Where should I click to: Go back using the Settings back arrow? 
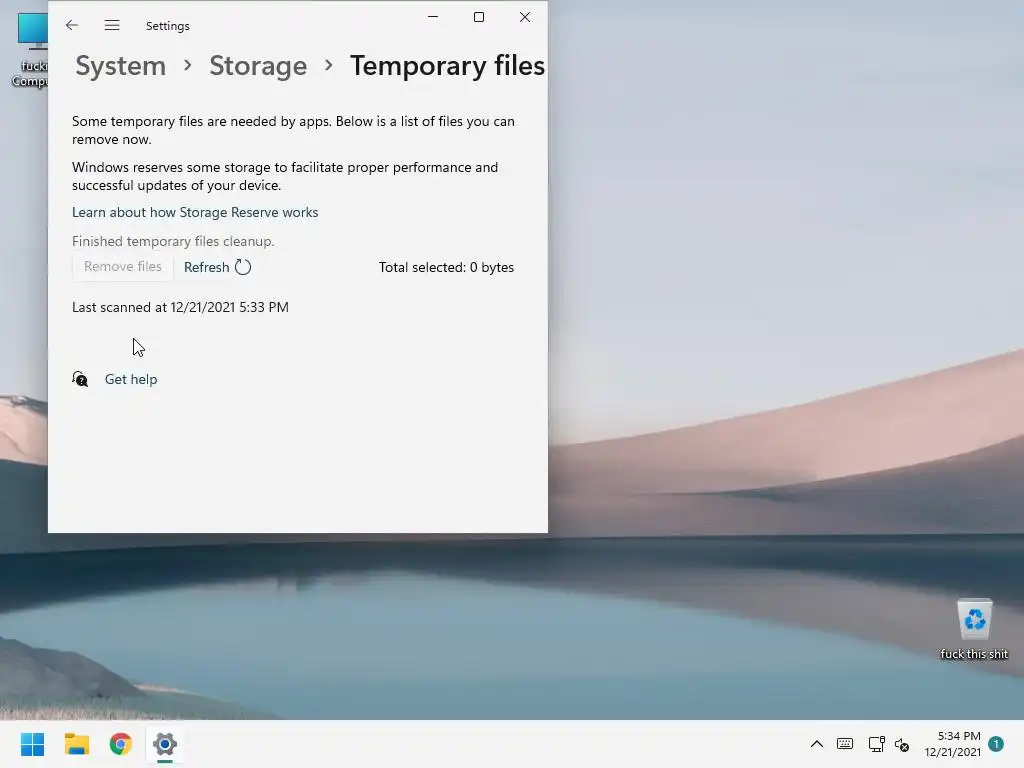tap(72, 25)
